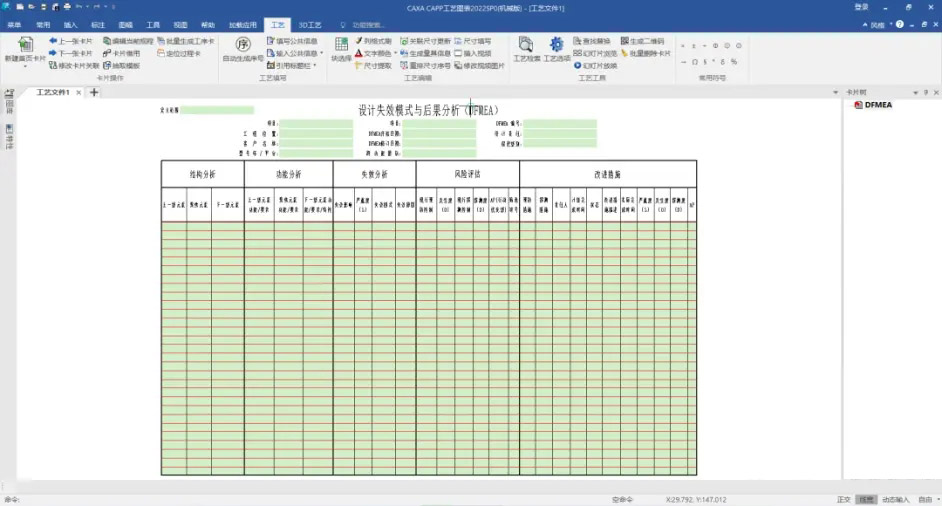The height and width of the screenshot is (506, 942).
Task: Insert the percent symbol from 常用符号
Action: (x=734, y=61)
